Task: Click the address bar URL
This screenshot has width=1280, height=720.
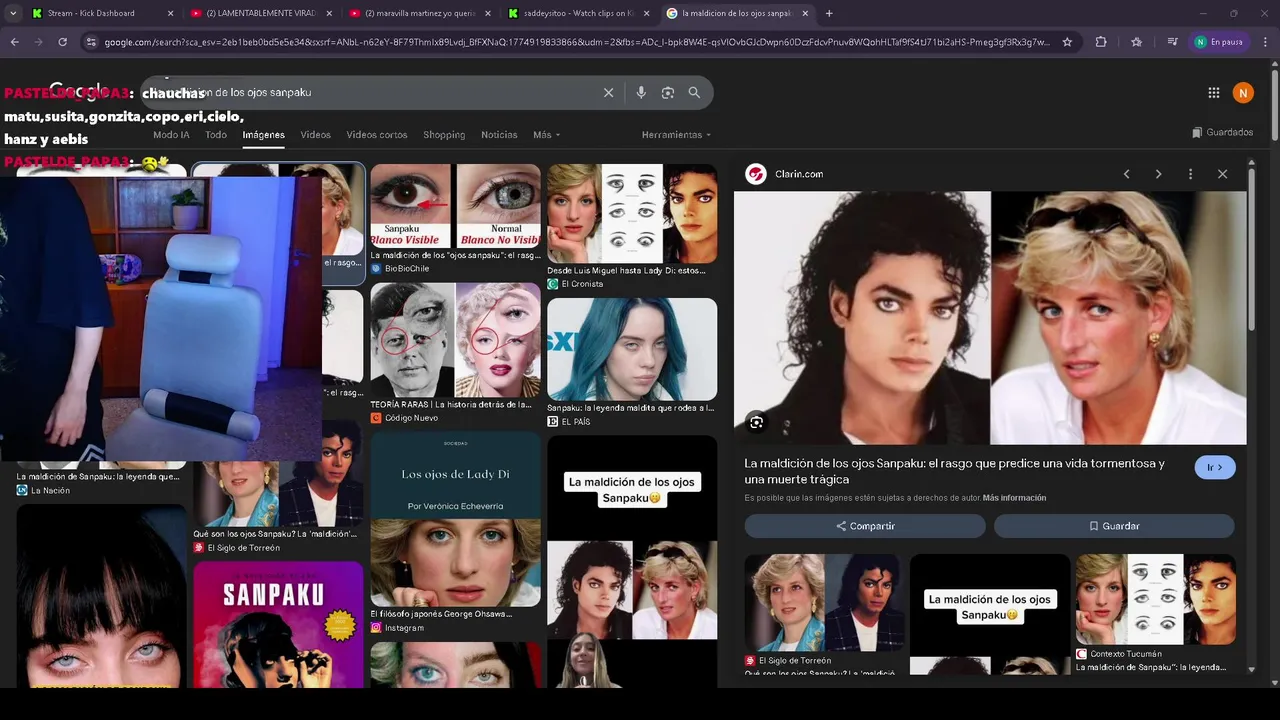Action: click(577, 42)
